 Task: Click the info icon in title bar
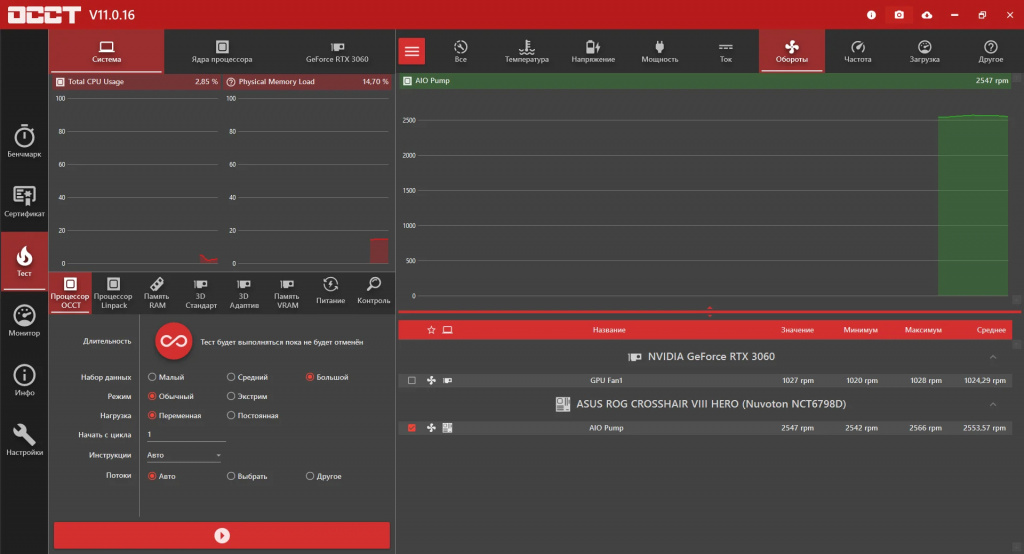coord(871,14)
